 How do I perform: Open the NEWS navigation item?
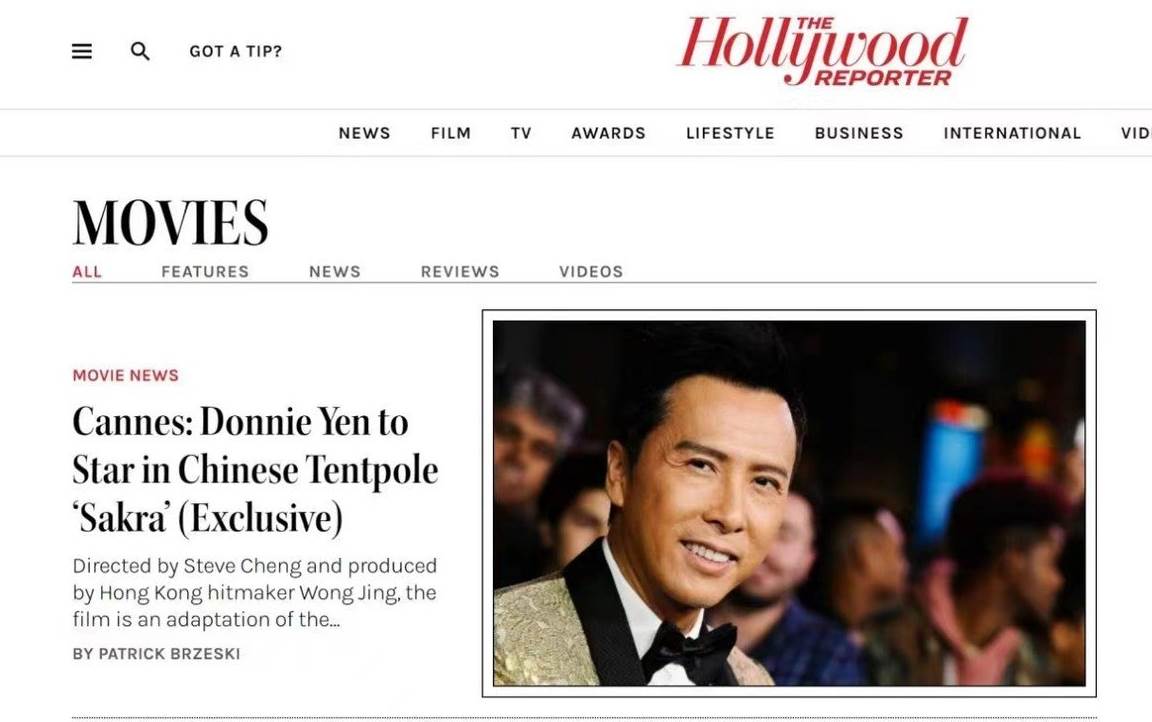364,133
